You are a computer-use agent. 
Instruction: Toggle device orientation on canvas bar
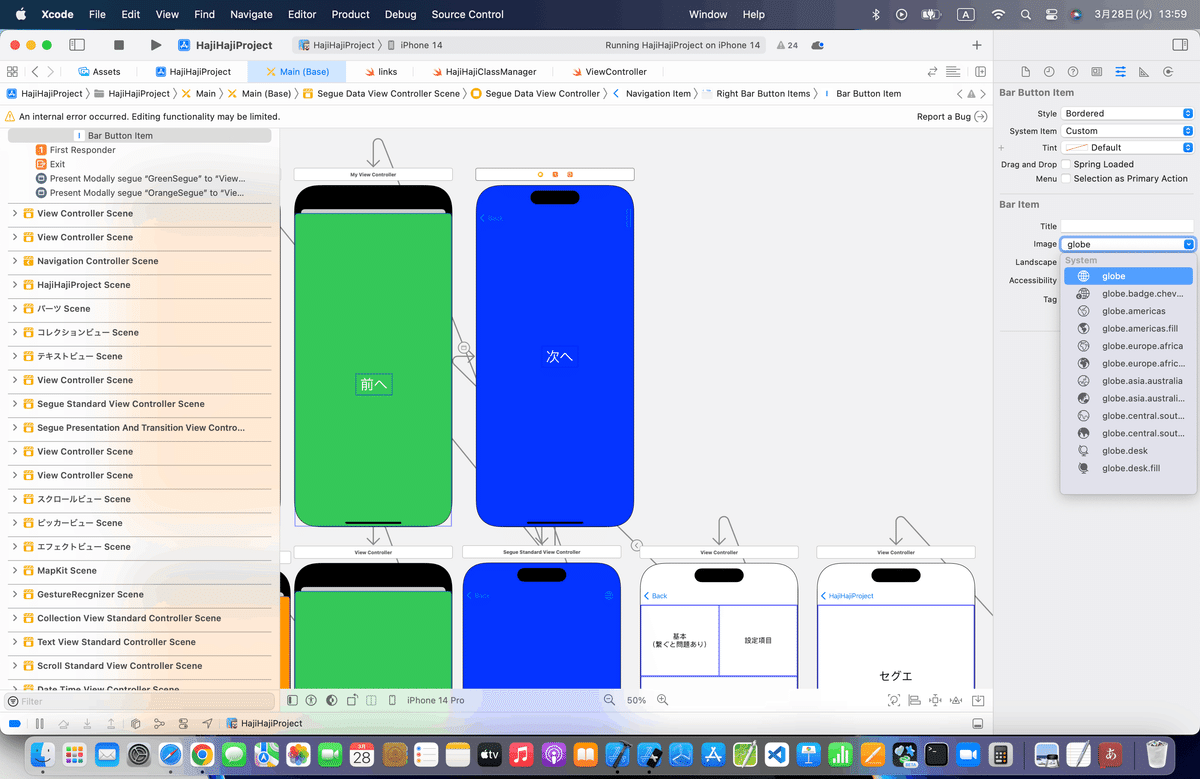[x=351, y=700]
